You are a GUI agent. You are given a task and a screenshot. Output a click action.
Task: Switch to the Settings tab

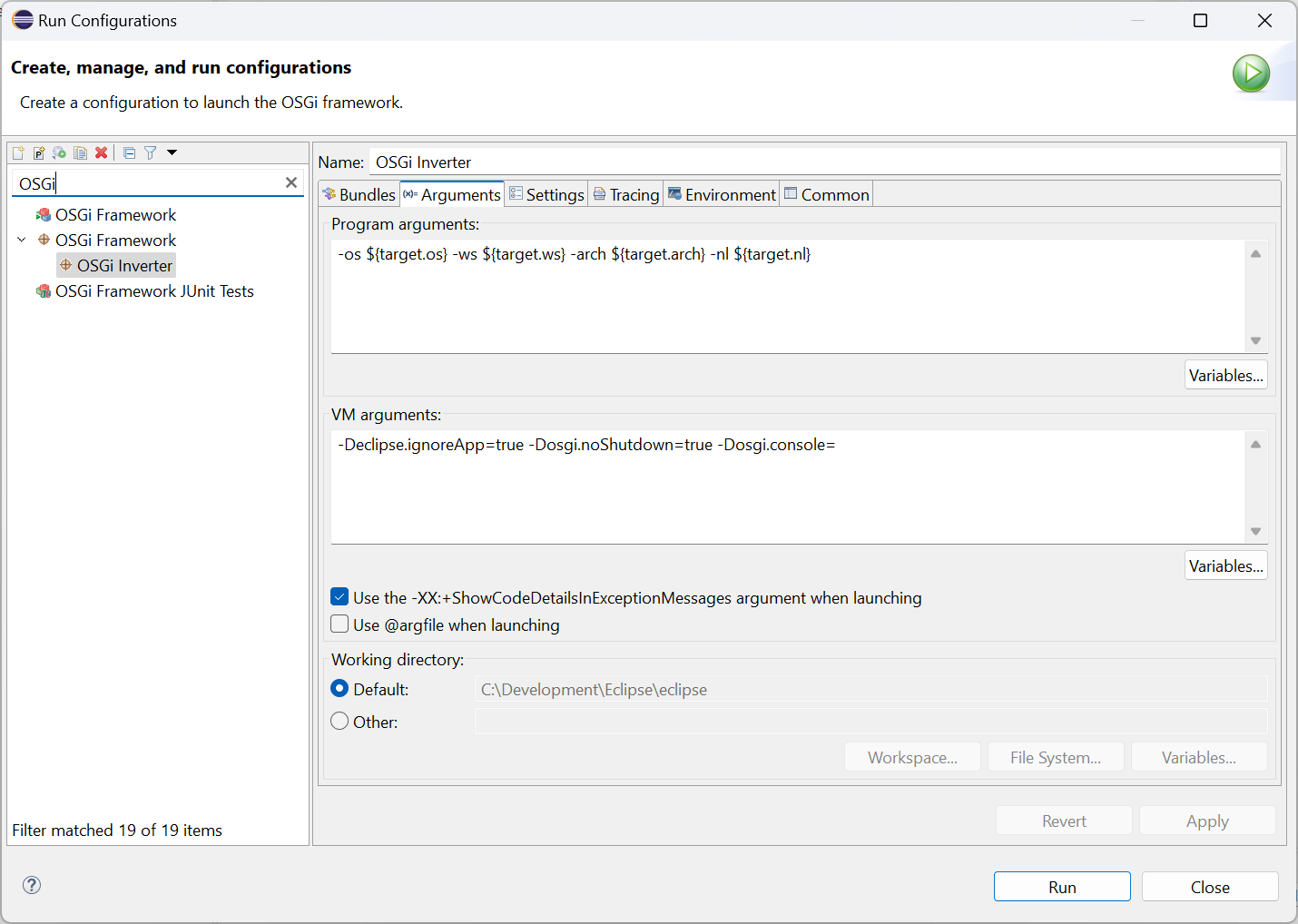(x=546, y=194)
